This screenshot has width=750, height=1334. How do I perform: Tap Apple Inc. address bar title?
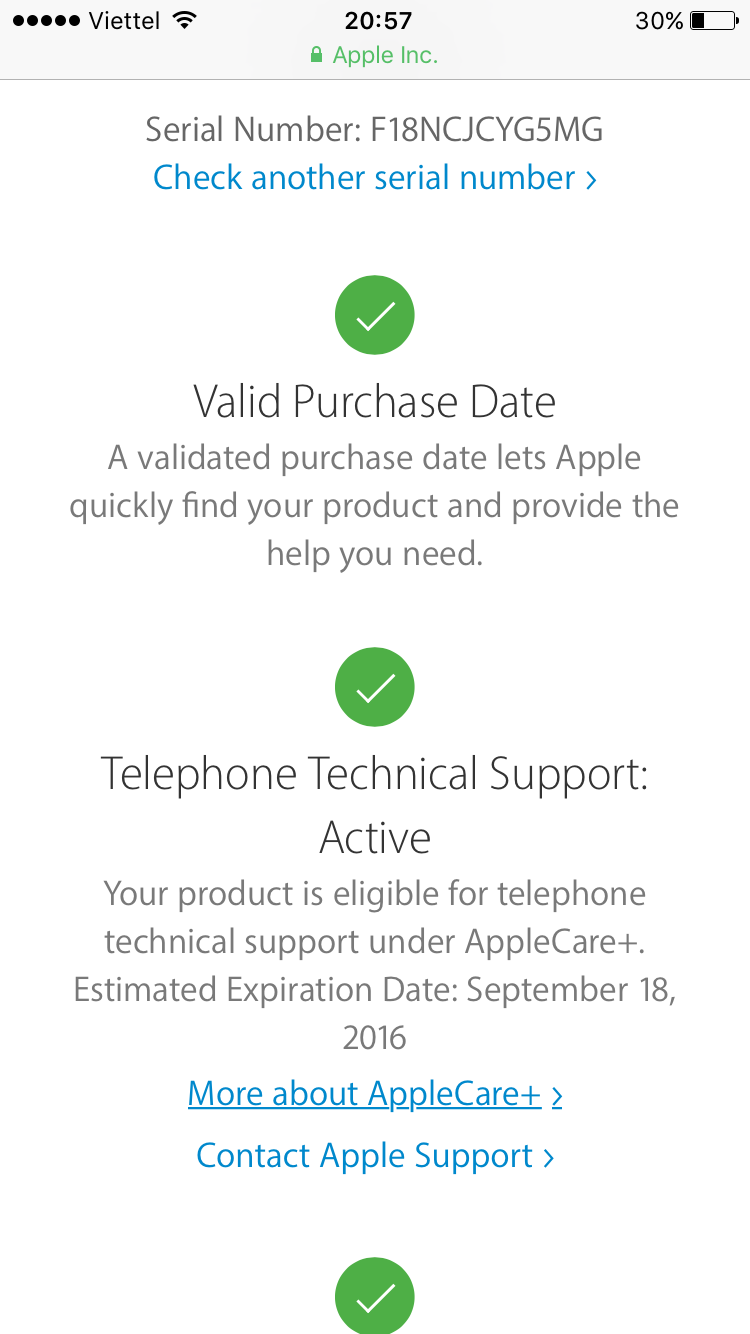pyautogui.click(x=385, y=56)
